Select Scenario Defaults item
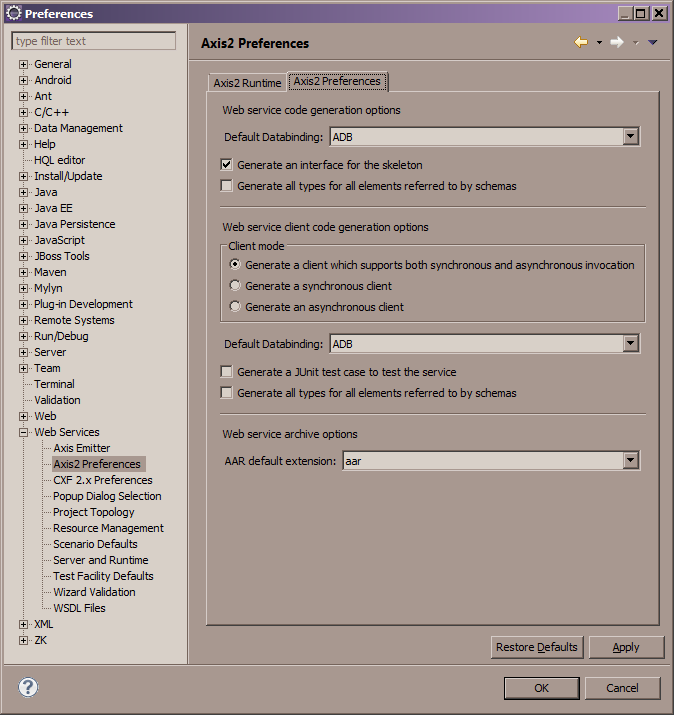This screenshot has height=715, width=674. [x=95, y=544]
